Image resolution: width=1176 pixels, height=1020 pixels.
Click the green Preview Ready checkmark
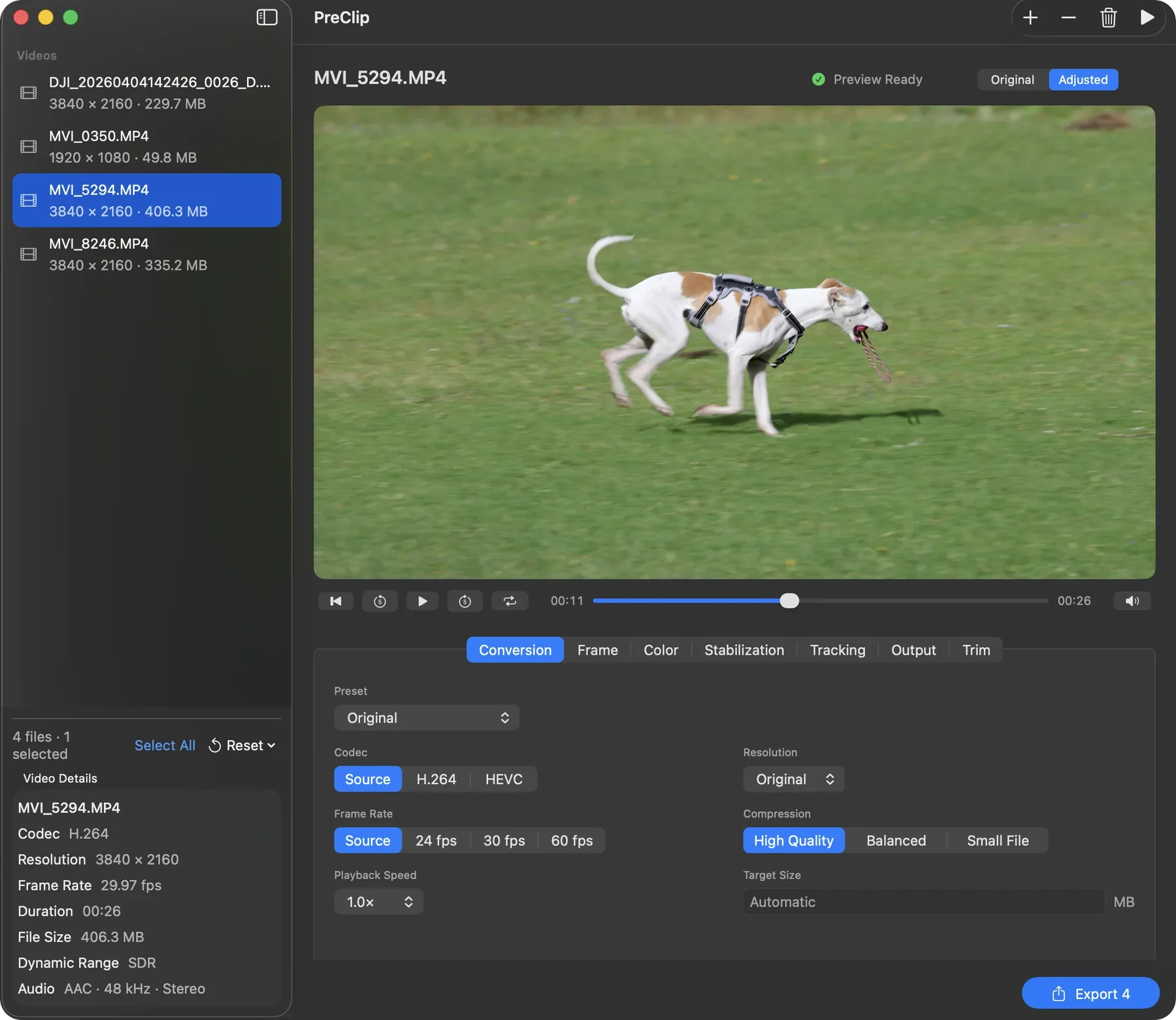coord(818,80)
